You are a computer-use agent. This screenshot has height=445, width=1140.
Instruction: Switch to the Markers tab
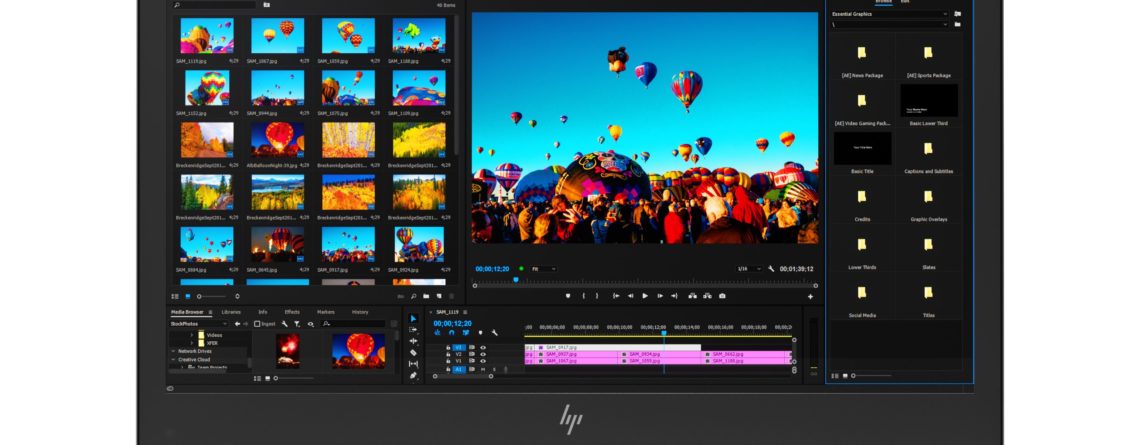326,312
